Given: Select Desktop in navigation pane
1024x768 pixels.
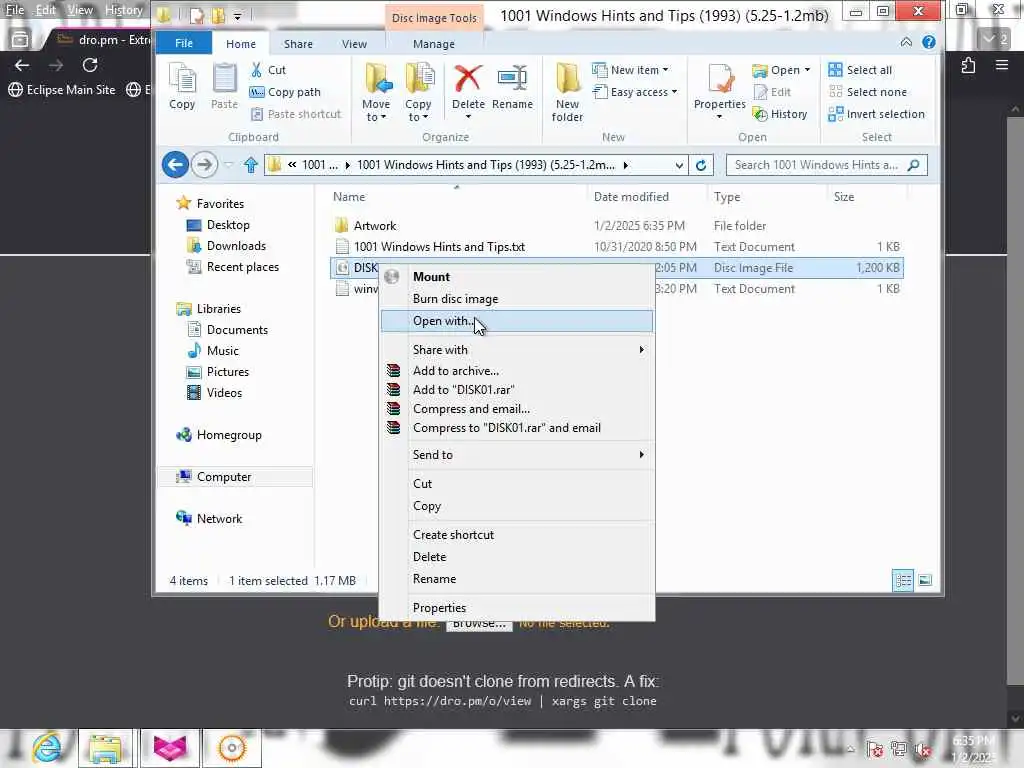Looking at the screenshot, I should click(219, 225).
